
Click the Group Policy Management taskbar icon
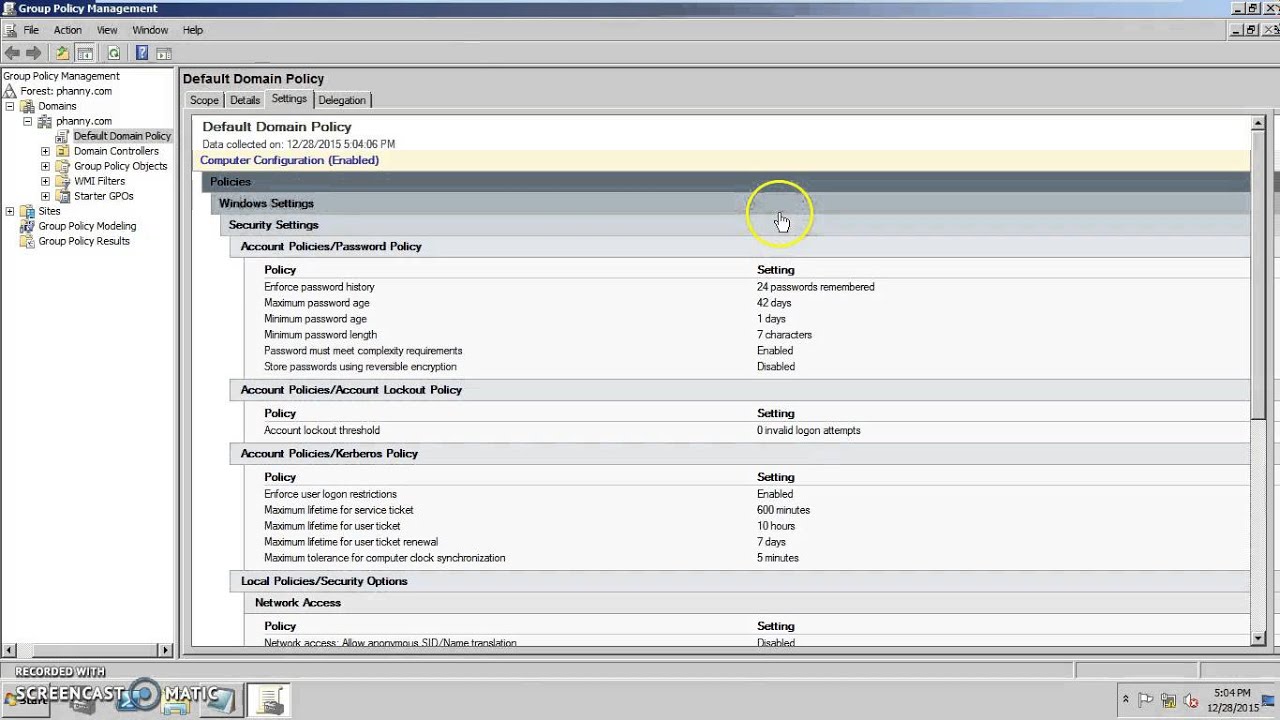tap(268, 701)
